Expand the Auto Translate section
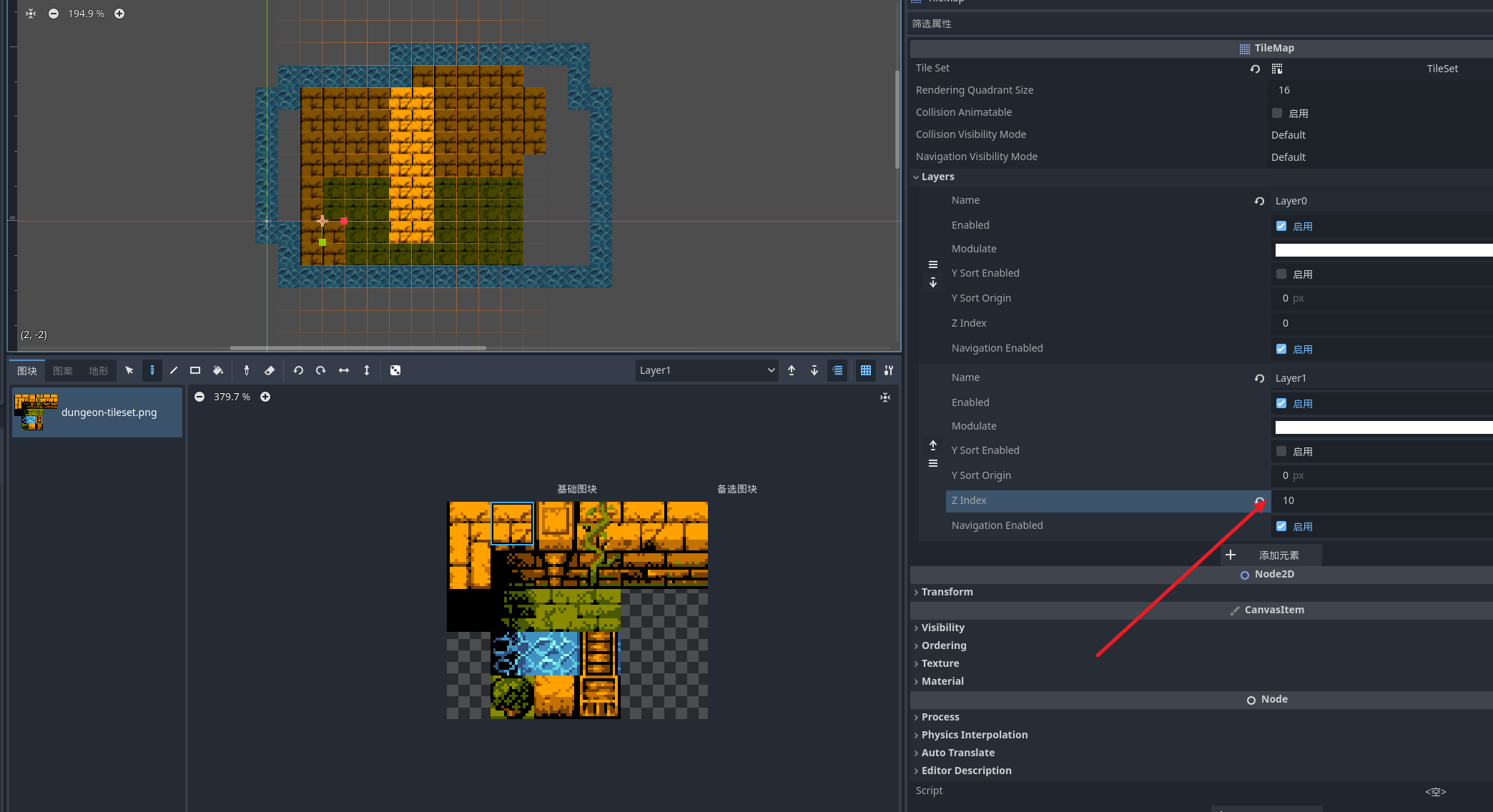The width and height of the screenshot is (1493, 812). 957,753
